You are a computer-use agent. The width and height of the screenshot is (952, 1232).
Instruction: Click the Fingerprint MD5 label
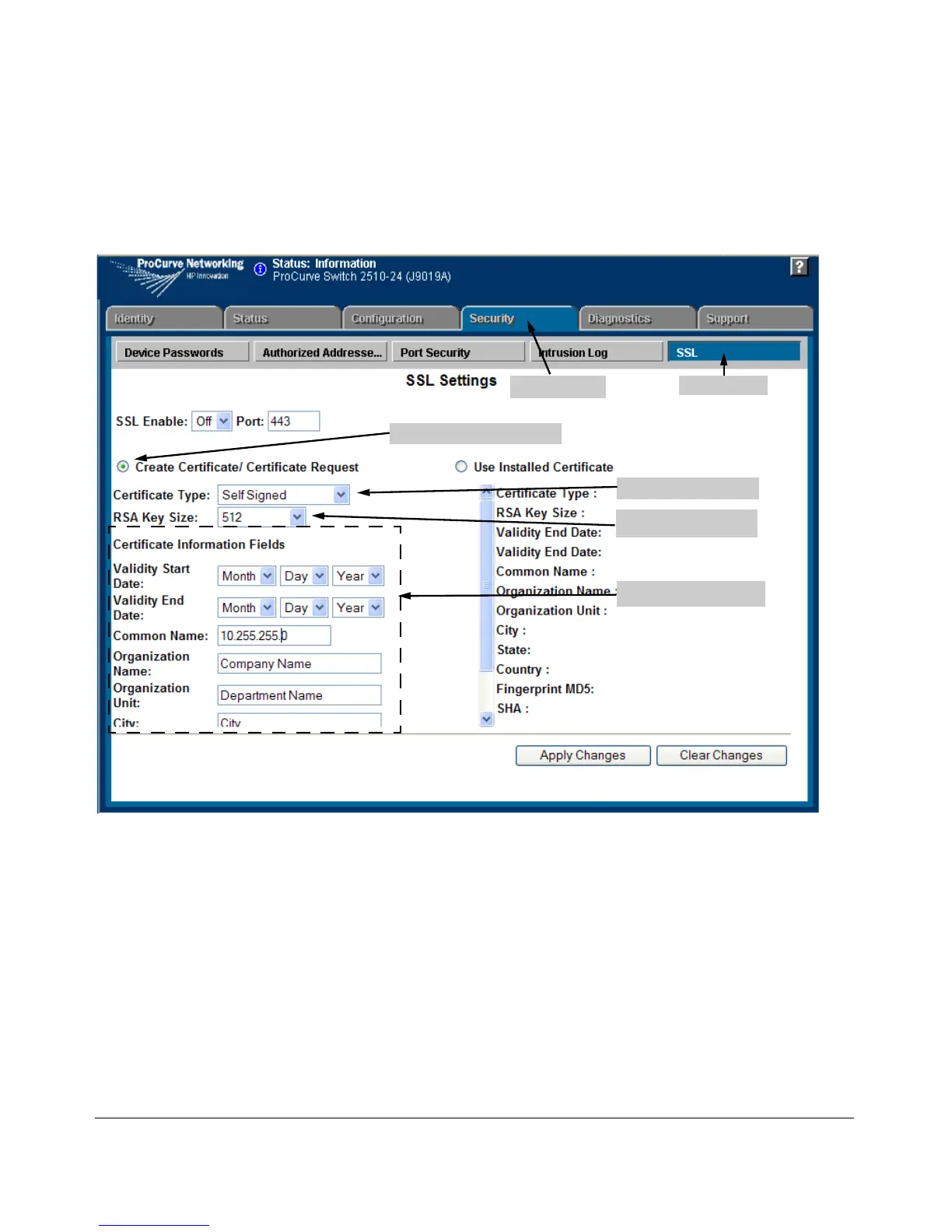(545, 689)
